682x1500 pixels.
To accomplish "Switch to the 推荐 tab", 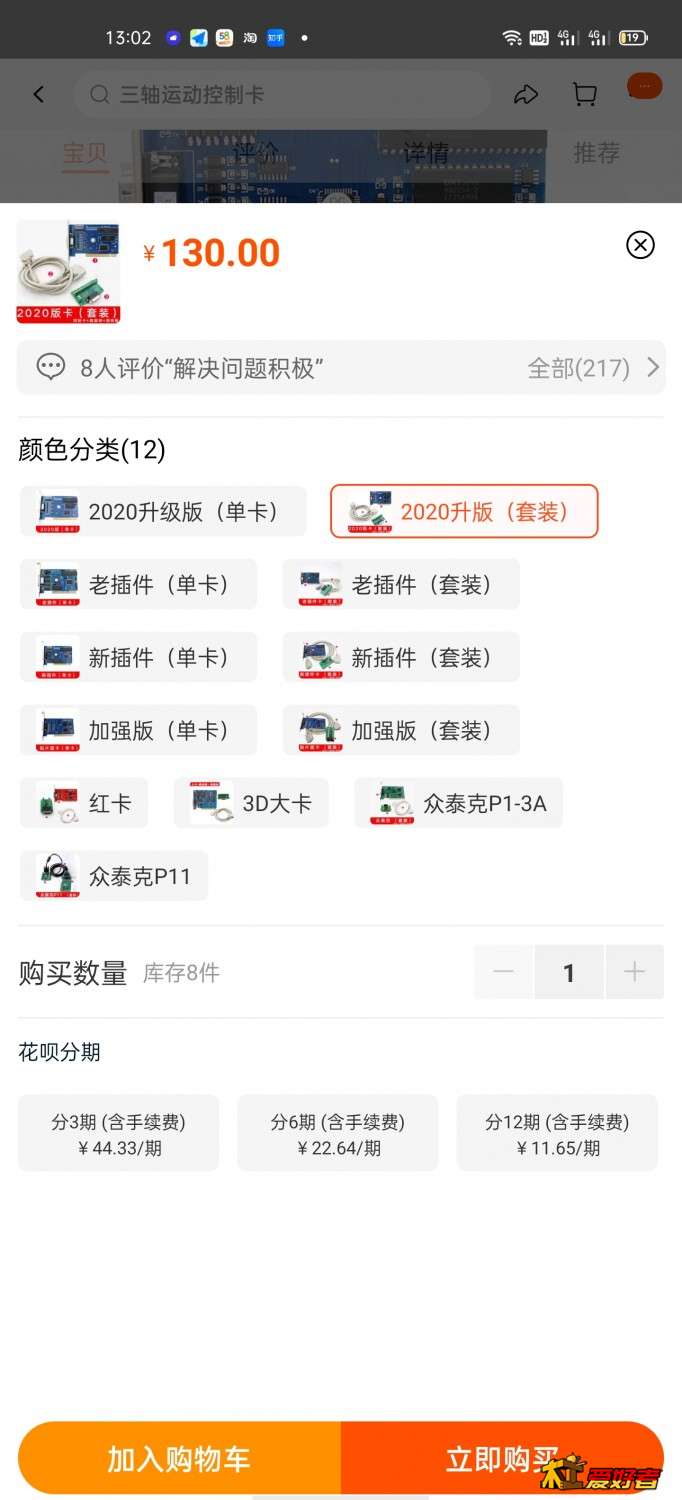I will [597, 153].
